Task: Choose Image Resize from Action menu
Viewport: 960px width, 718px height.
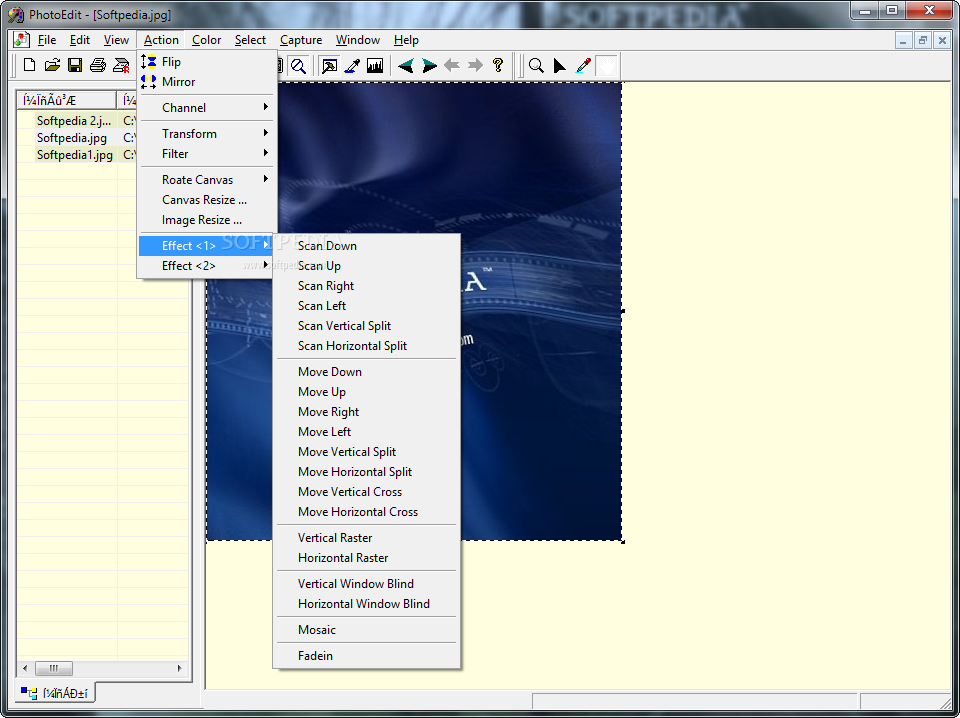Action: (206, 220)
